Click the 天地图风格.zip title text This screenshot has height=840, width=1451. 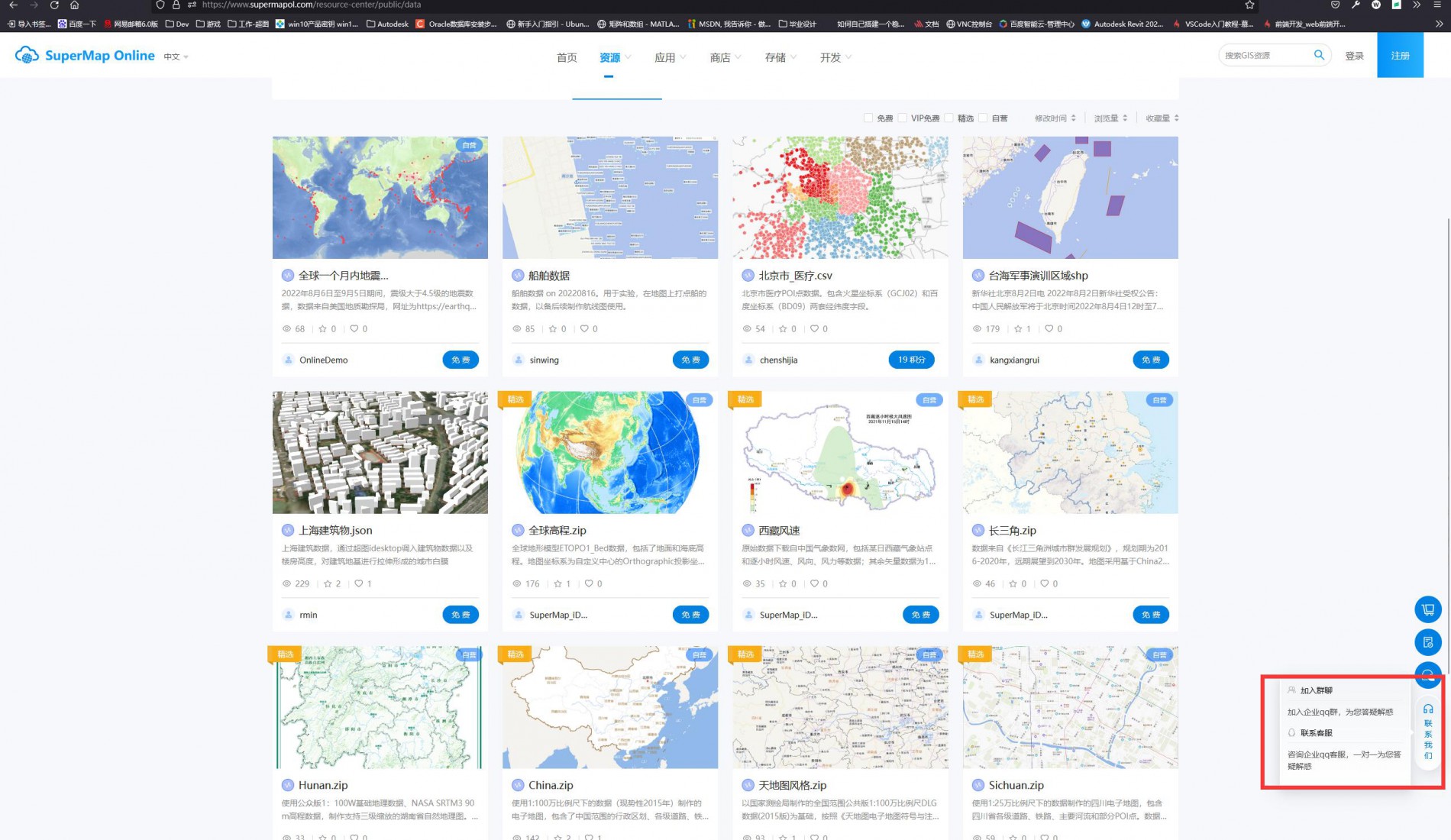click(792, 785)
